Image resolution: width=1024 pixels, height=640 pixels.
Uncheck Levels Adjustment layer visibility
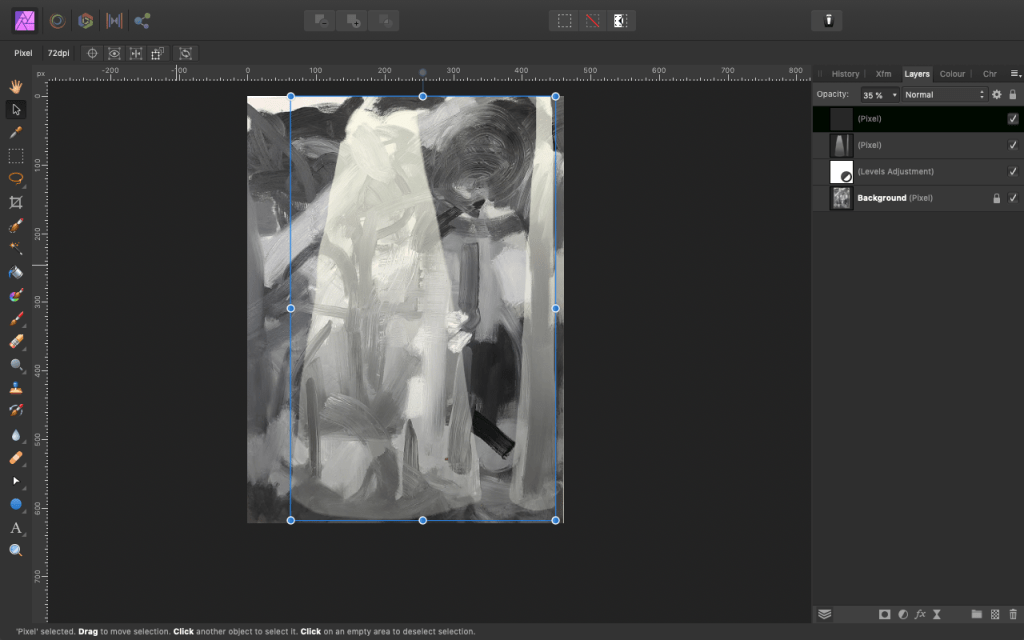click(1013, 172)
